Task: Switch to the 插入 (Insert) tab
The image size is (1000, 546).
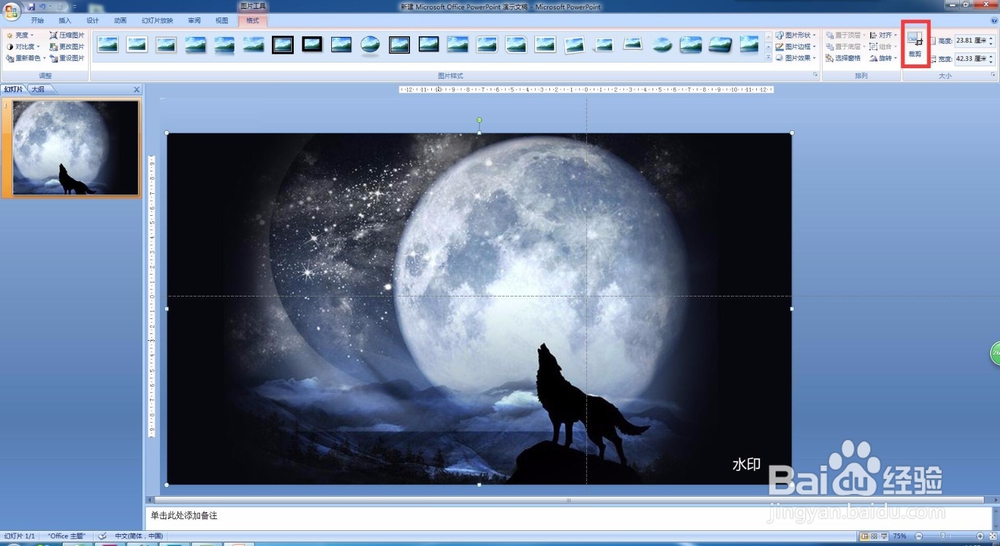Action: (x=65, y=20)
